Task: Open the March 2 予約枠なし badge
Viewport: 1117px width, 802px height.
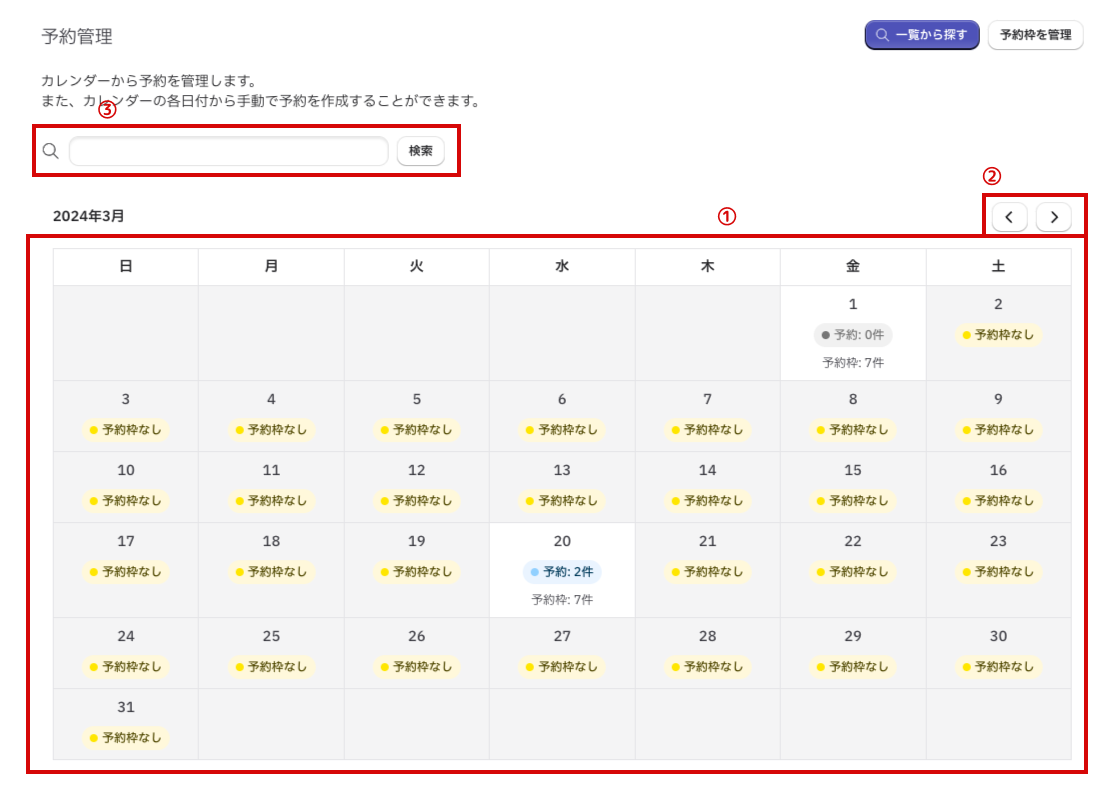Action: pyautogui.click(x=998, y=335)
